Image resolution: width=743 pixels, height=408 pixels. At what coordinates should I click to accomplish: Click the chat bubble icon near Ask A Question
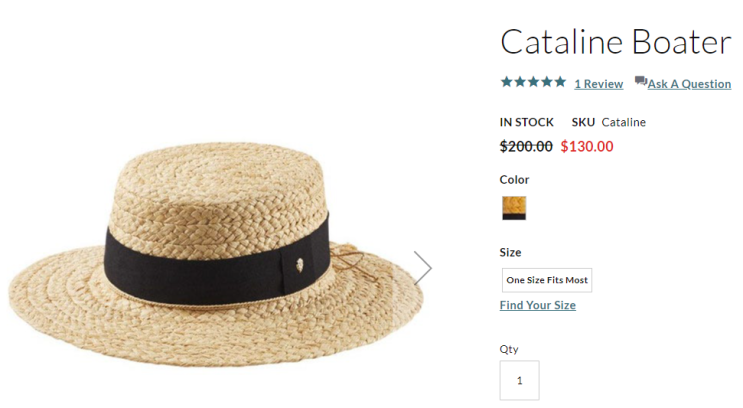pos(640,82)
